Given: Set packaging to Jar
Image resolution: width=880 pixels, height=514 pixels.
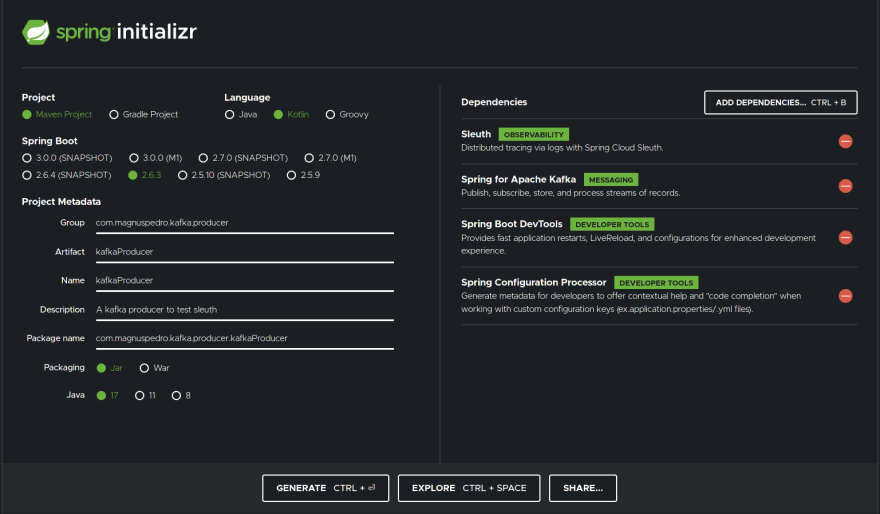Looking at the screenshot, I should point(109,368).
